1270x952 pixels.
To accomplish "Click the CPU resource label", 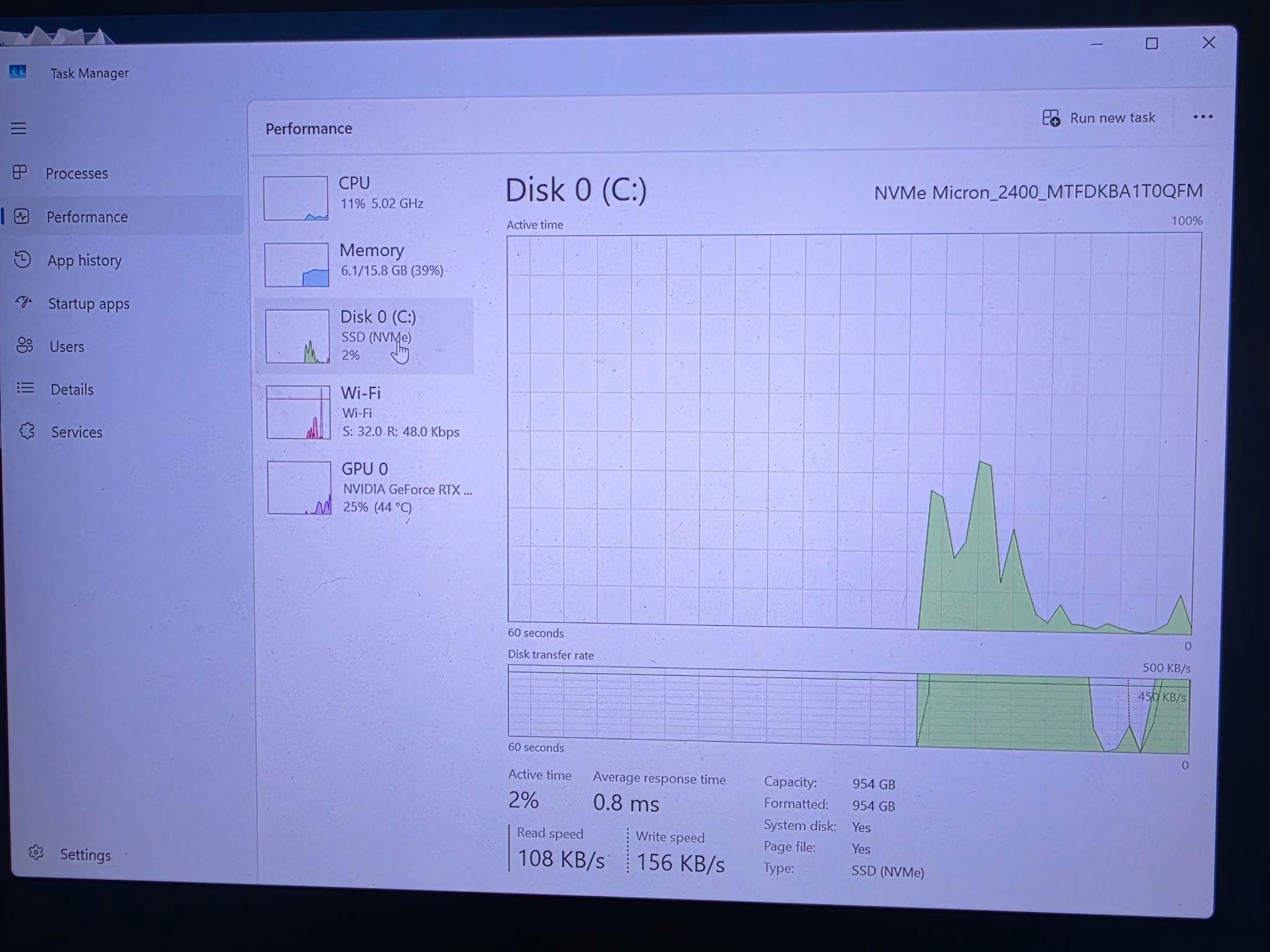I will tap(354, 183).
